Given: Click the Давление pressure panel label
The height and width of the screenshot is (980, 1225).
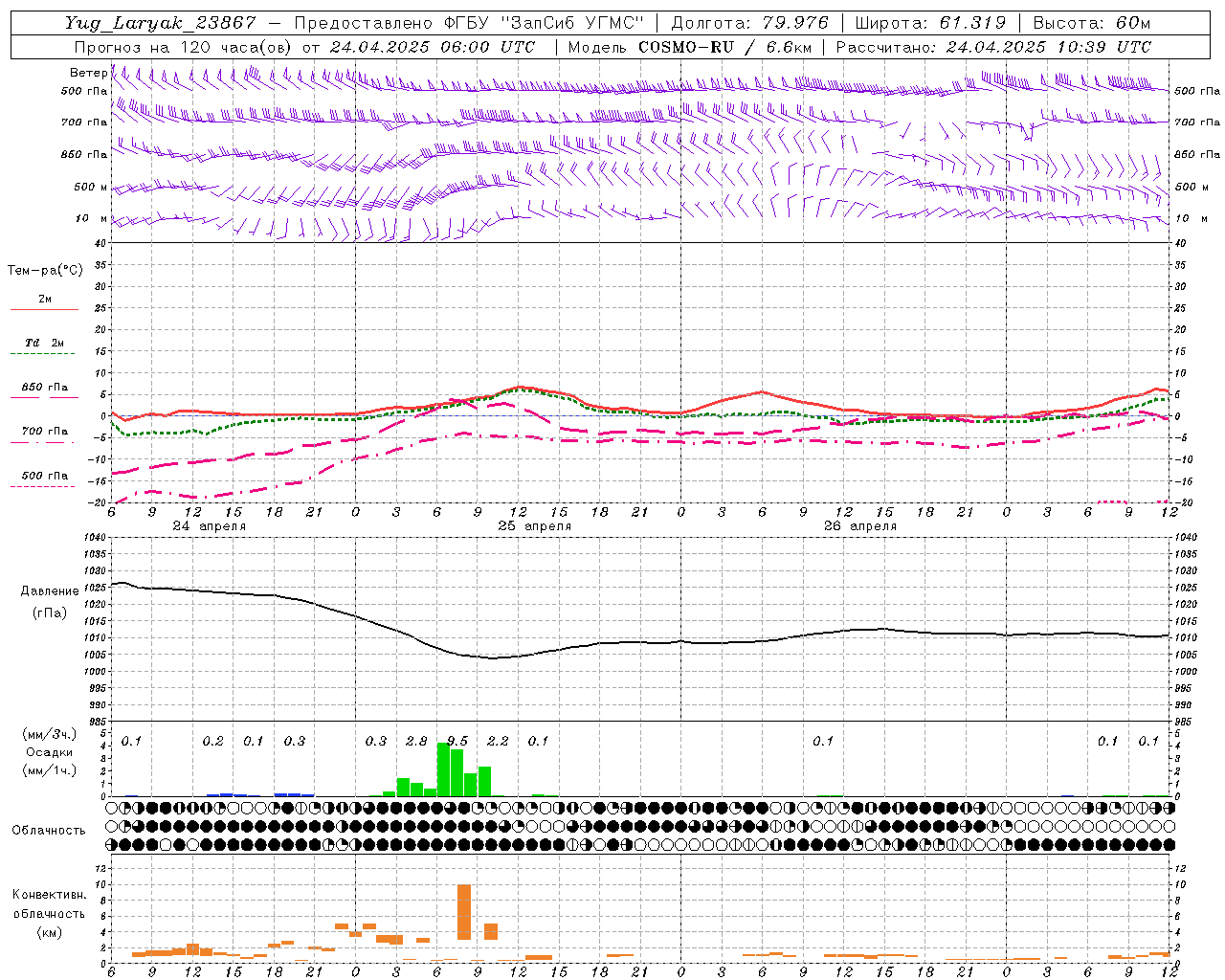Looking at the screenshot, I should 50,591.
